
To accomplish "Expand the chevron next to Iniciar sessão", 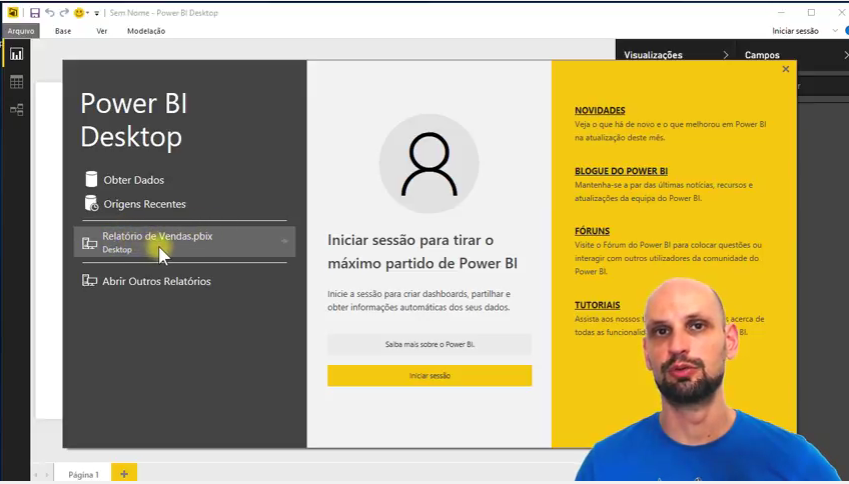I will point(835,31).
